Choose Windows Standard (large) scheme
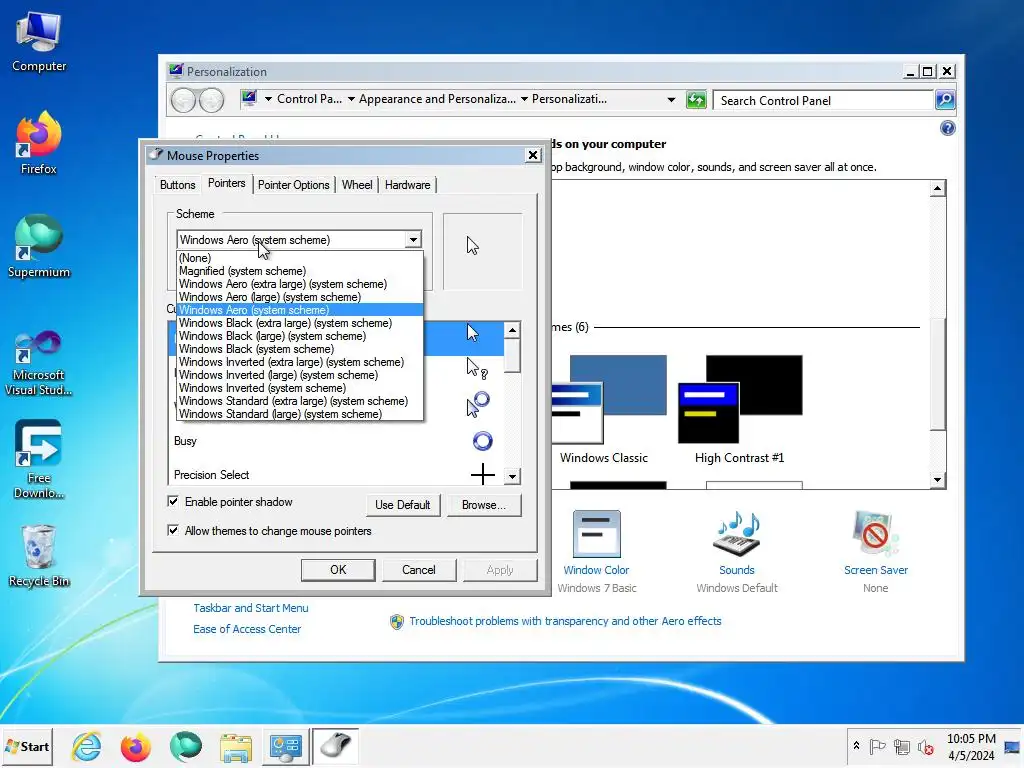Screen dimensions: 1024x768 coord(300,414)
